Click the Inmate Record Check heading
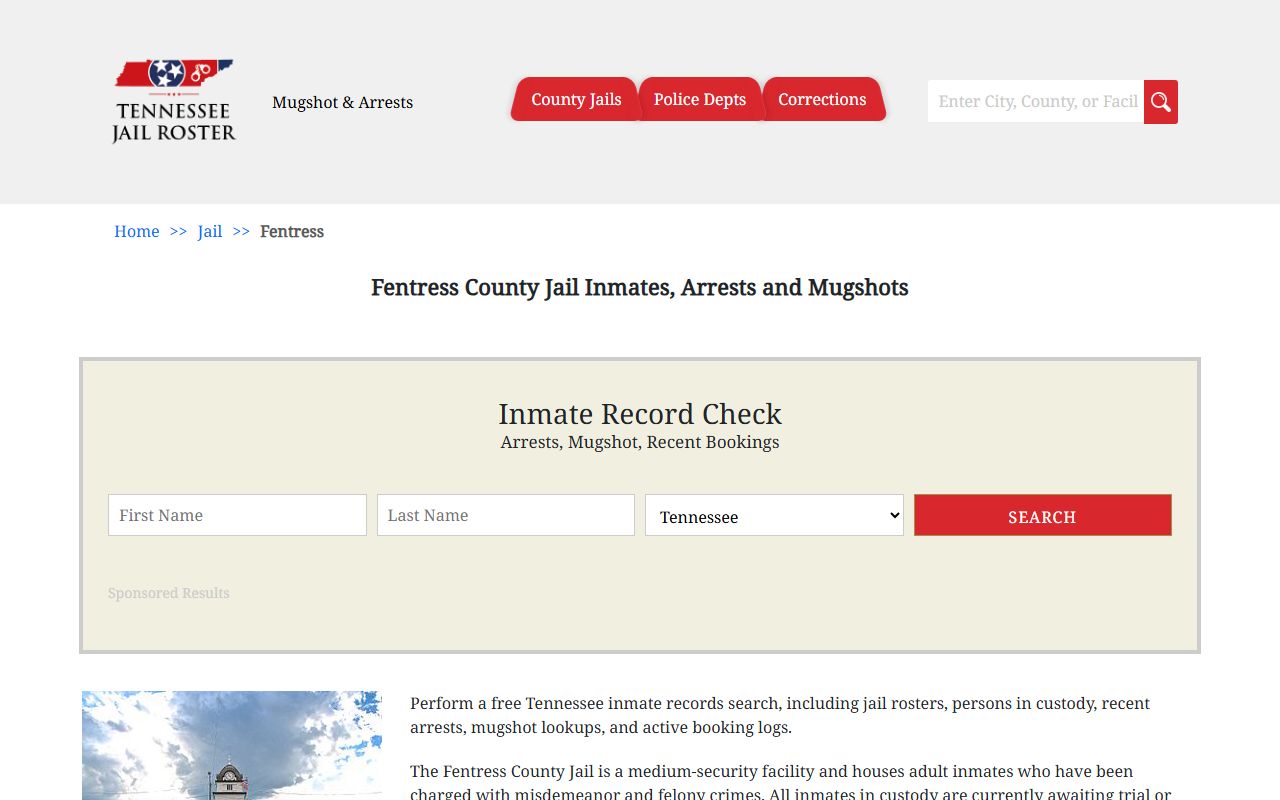Image resolution: width=1280 pixels, height=800 pixels. 640,414
